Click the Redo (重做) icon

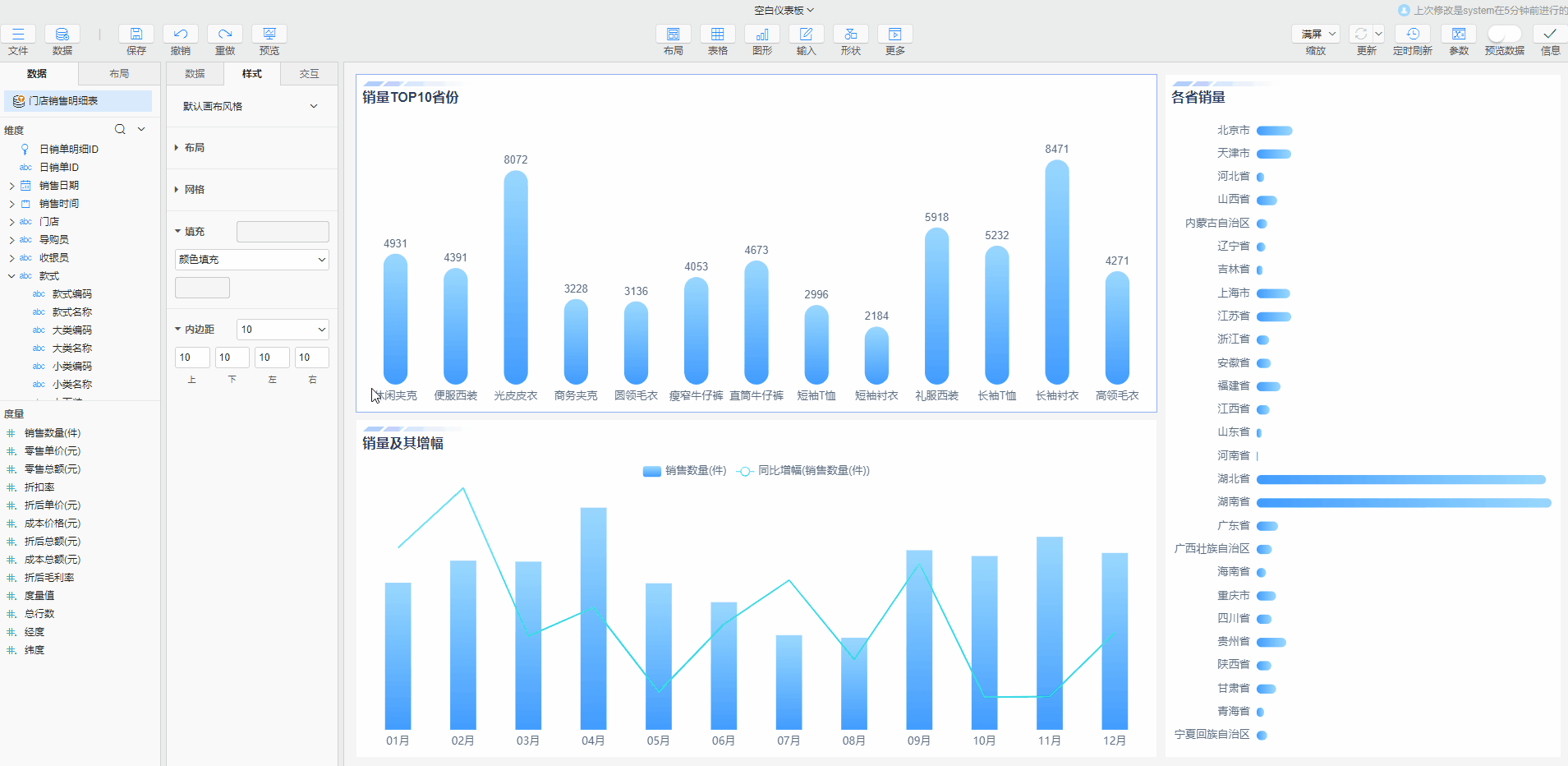pos(225,35)
